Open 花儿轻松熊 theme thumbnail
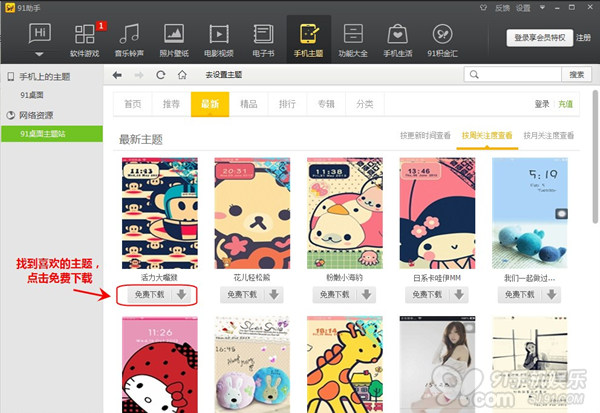This screenshot has height=413, width=600. [252, 213]
